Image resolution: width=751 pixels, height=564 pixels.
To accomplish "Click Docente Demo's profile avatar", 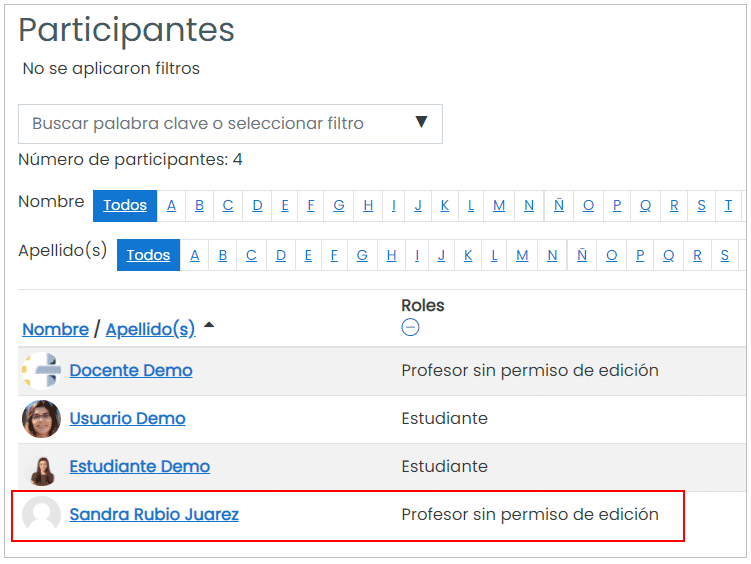I will coord(42,371).
